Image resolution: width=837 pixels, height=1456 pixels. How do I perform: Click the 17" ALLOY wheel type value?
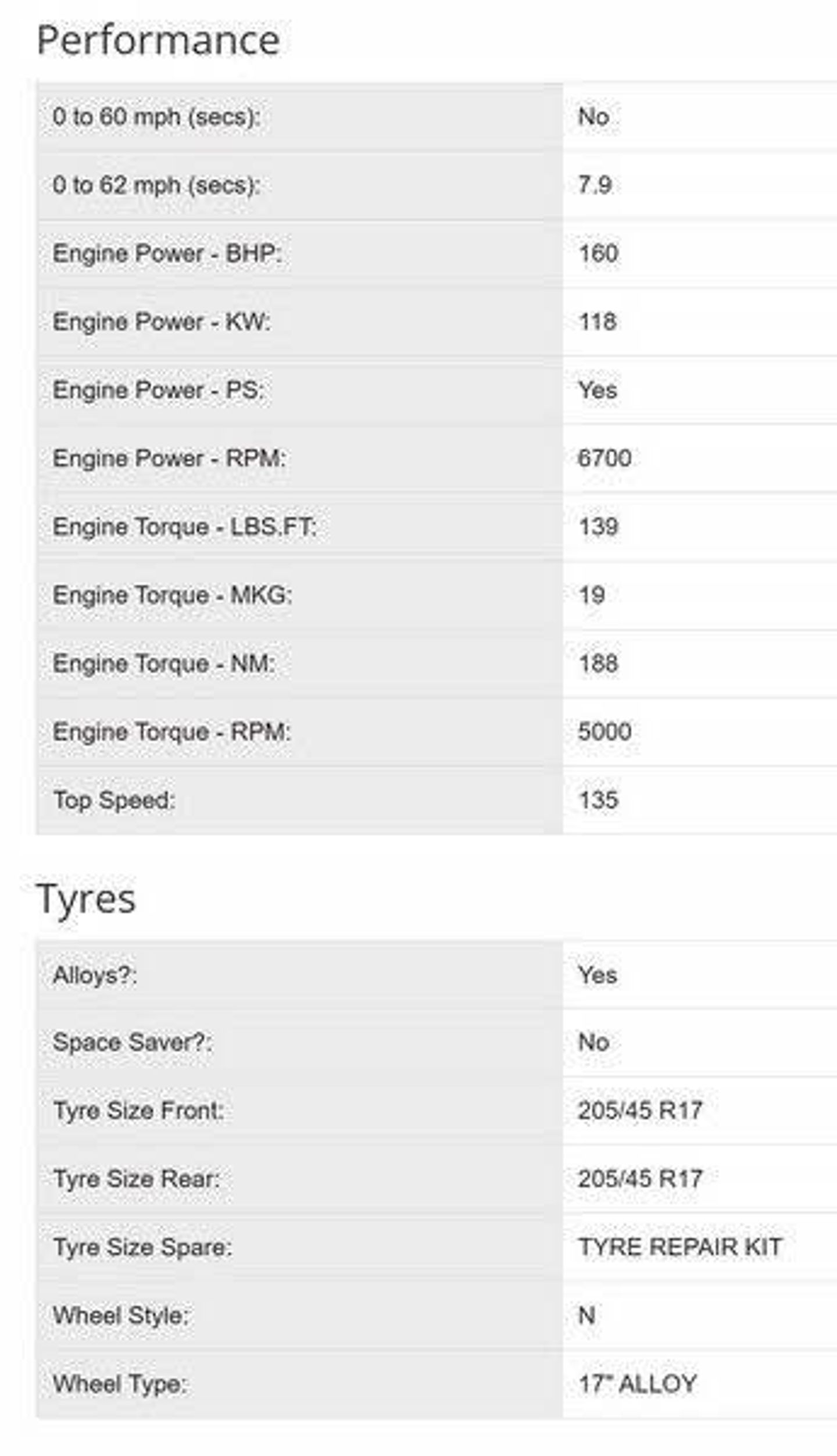pos(638,1384)
